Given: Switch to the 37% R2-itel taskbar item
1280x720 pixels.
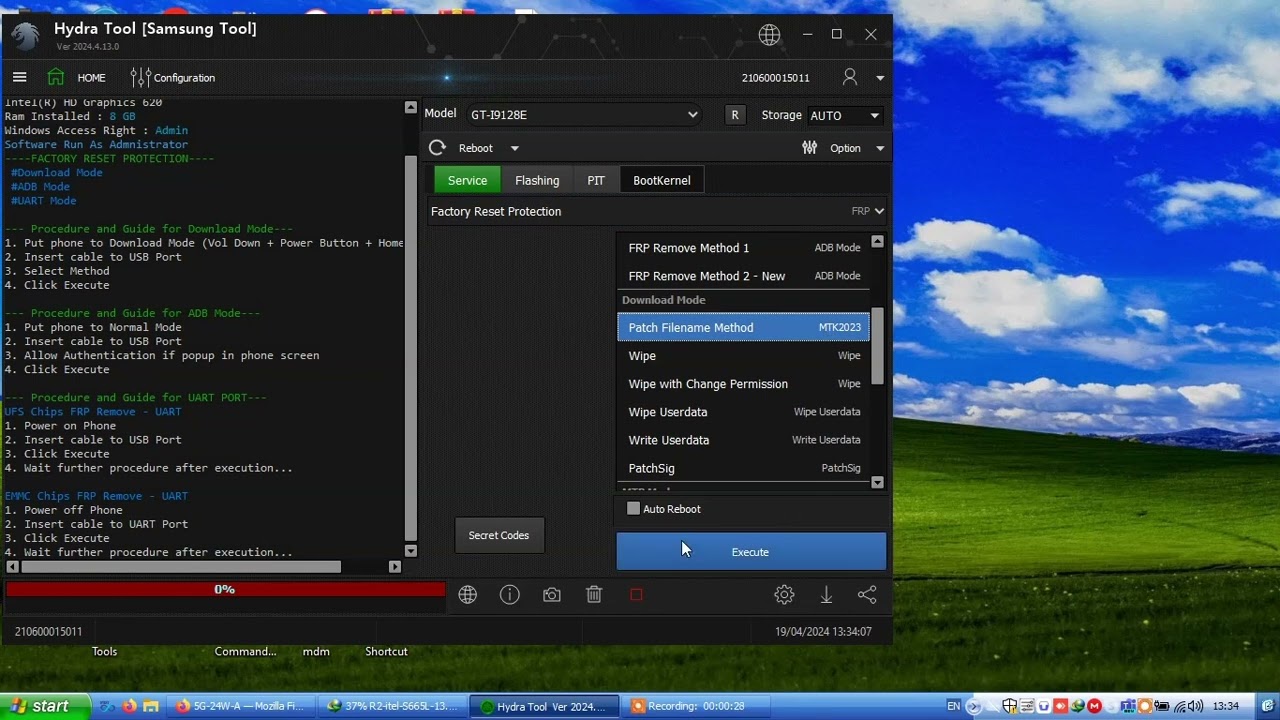Looking at the screenshot, I should [393, 706].
